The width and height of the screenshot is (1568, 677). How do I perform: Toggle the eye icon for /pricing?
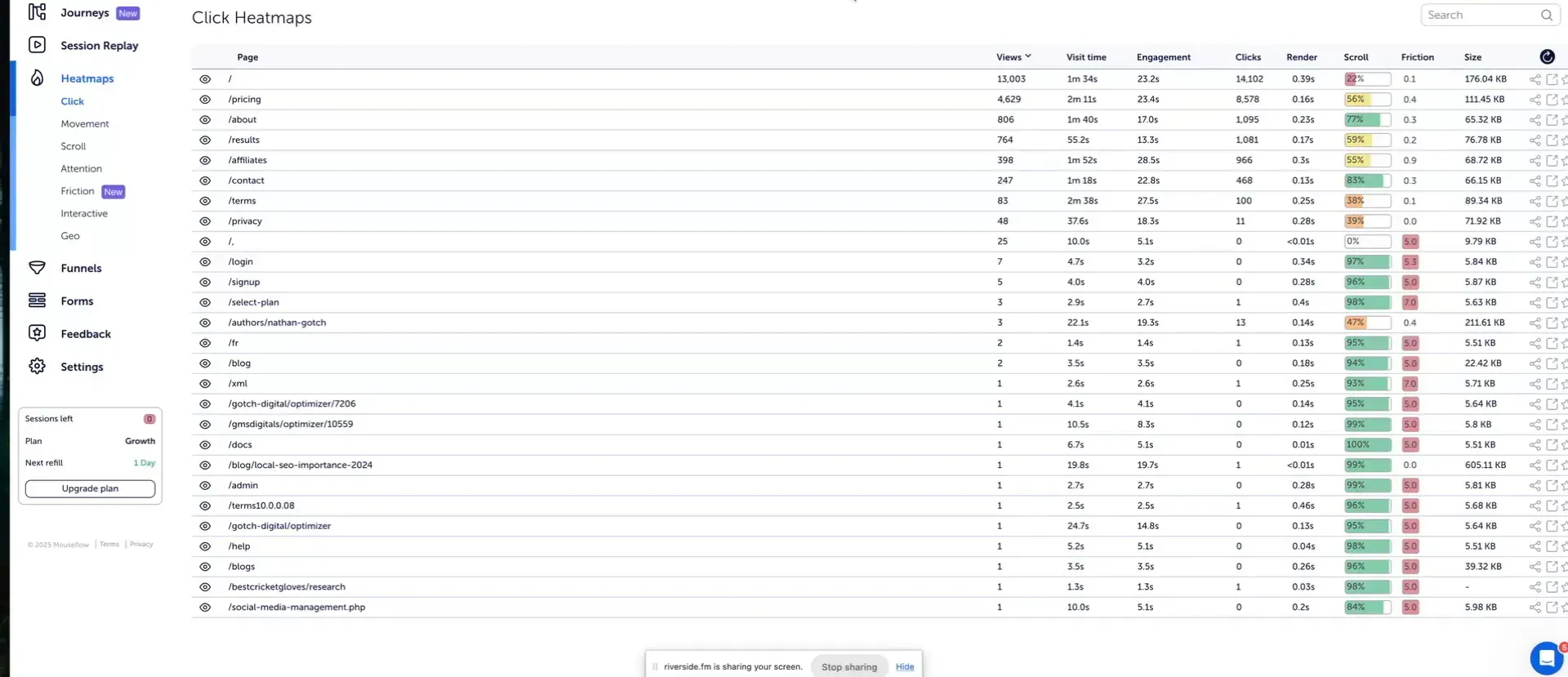[205, 100]
